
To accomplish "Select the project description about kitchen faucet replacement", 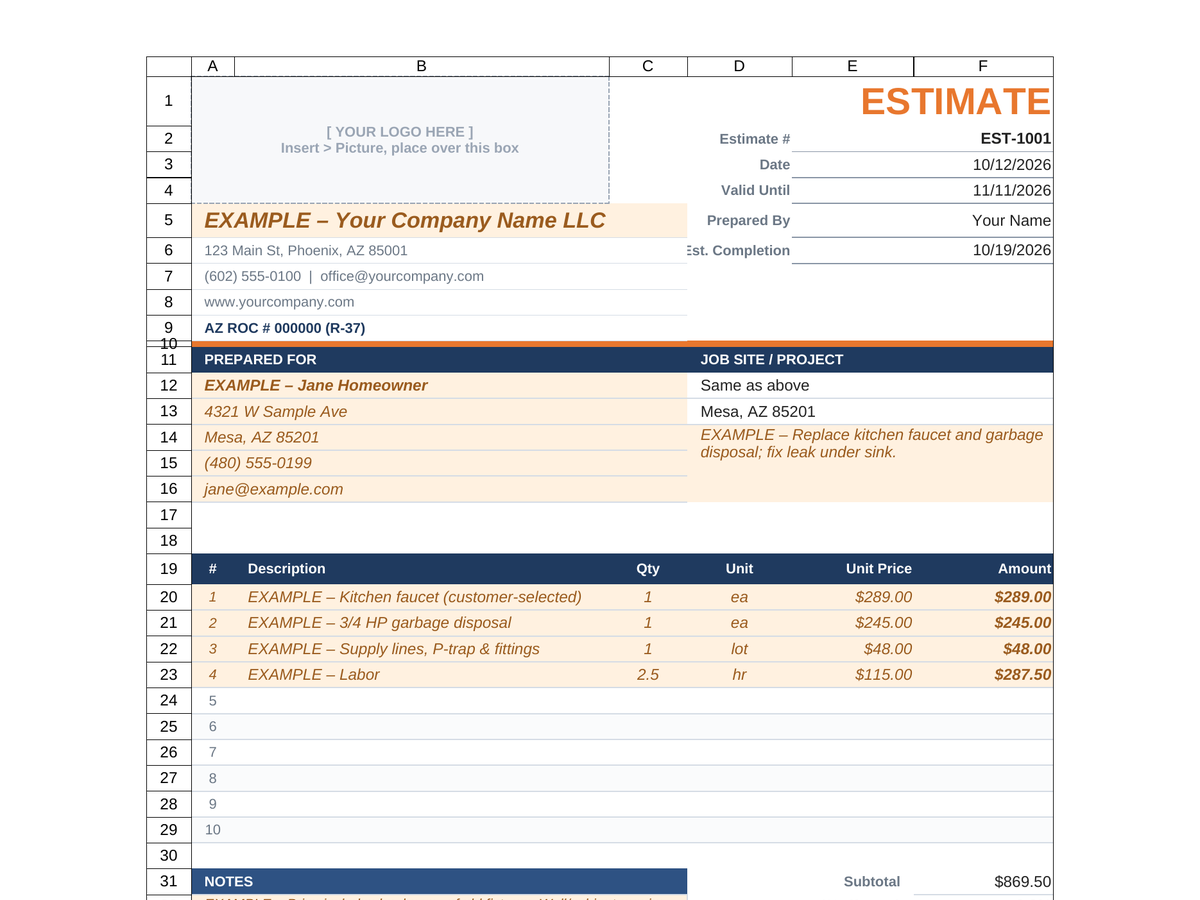I will click(870, 463).
